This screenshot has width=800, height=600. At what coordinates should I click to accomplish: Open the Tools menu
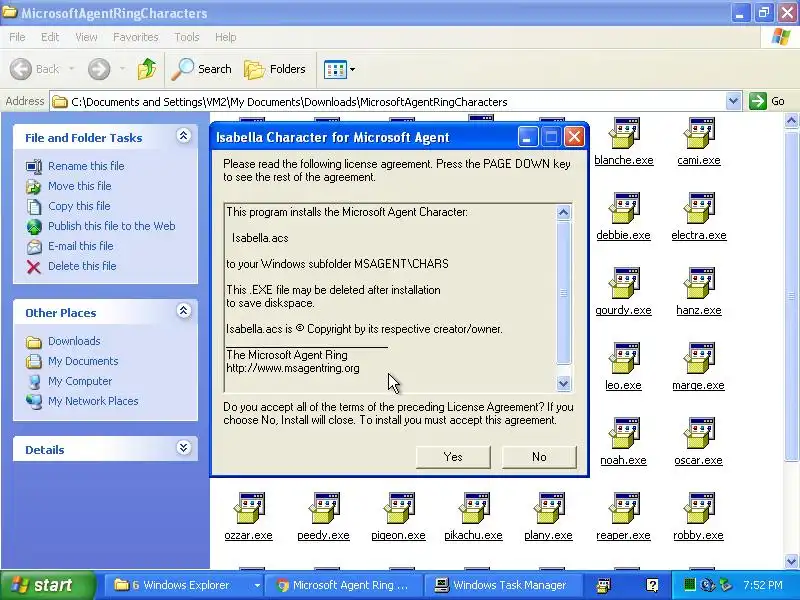pyautogui.click(x=187, y=37)
